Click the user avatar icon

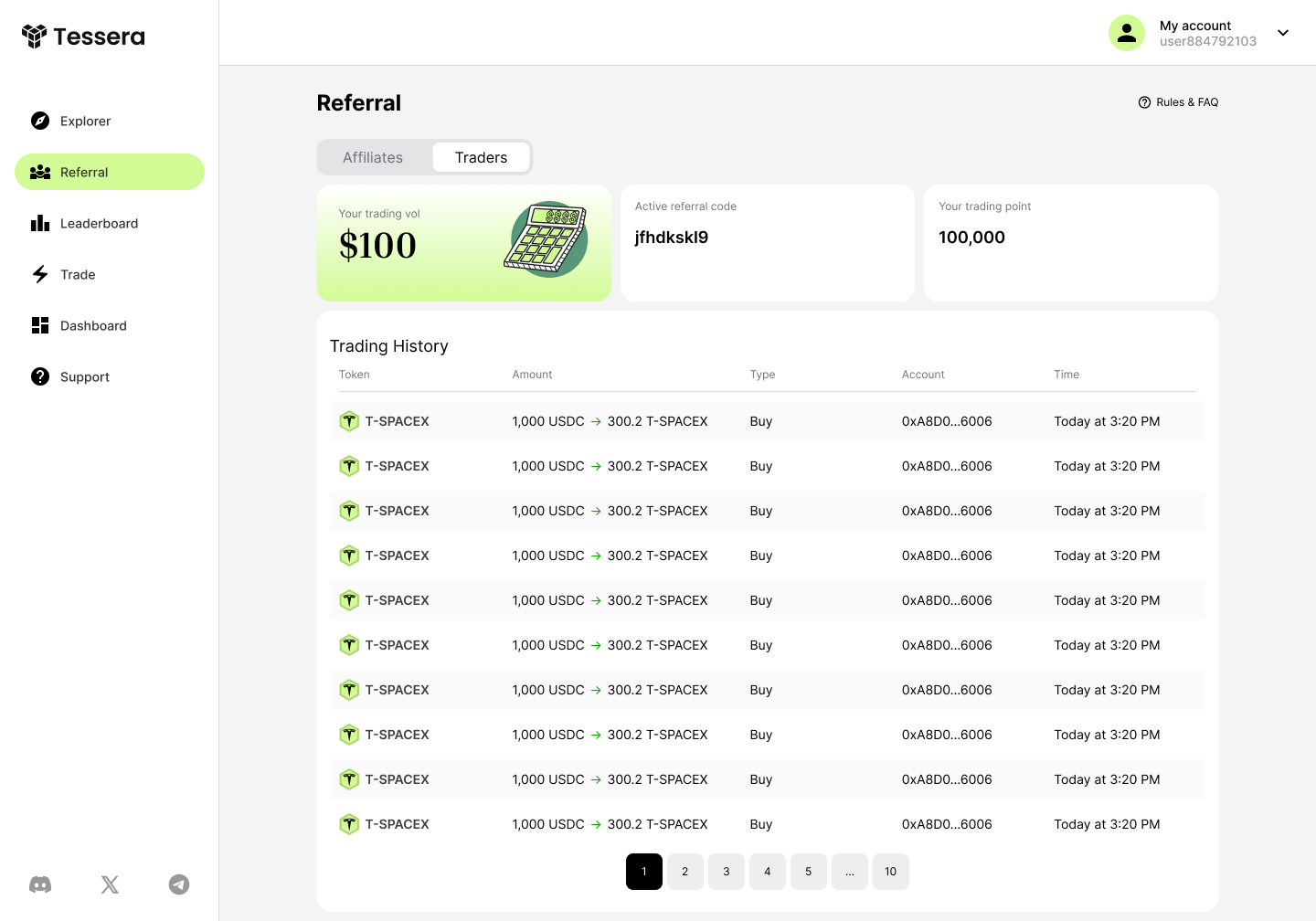pos(1126,33)
